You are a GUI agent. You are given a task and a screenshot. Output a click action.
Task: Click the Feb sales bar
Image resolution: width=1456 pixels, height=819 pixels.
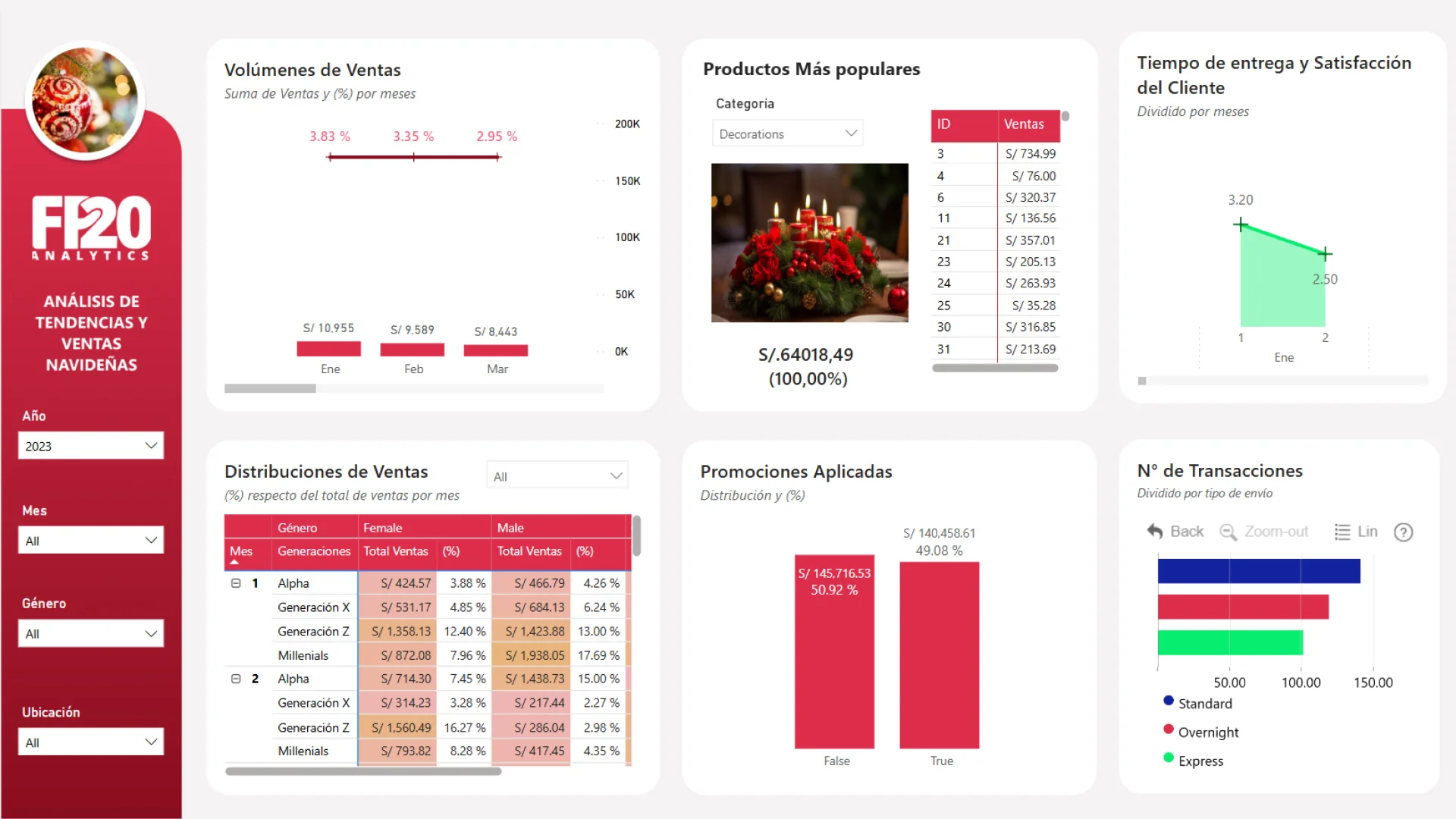(412, 350)
